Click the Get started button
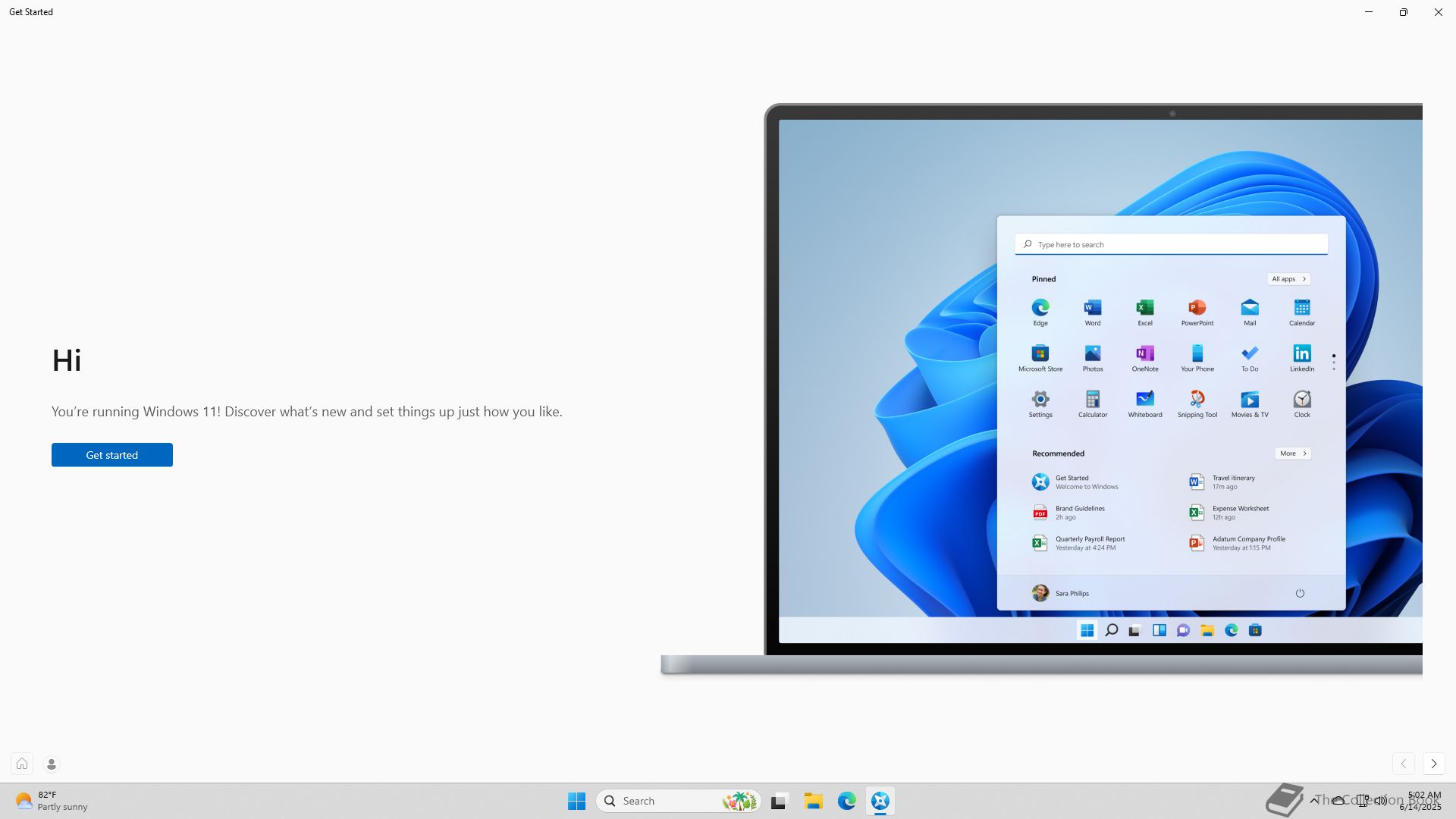The width and height of the screenshot is (1456, 819). click(x=112, y=455)
